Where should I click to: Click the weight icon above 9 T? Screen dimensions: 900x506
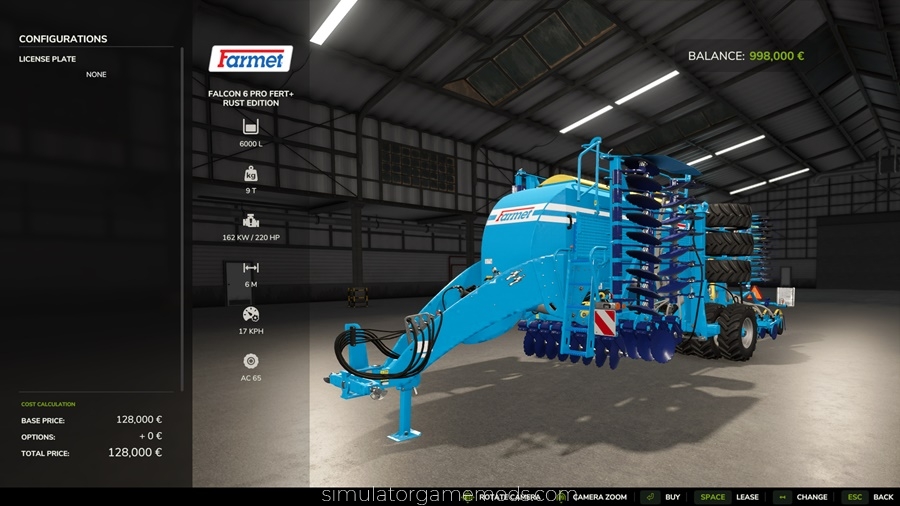(251, 173)
